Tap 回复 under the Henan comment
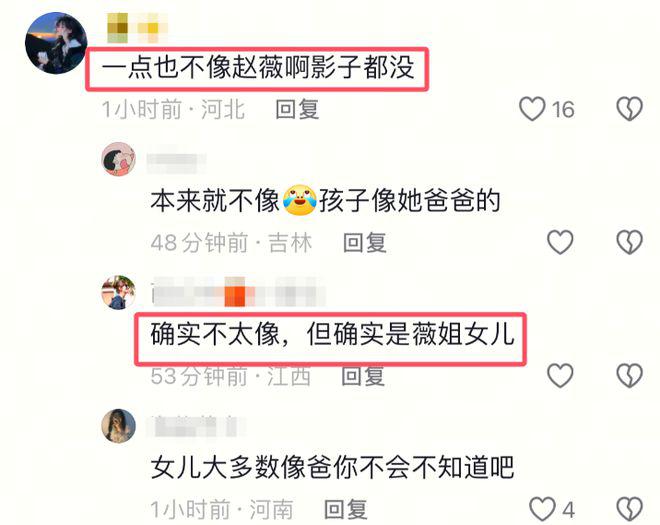 point(346,509)
